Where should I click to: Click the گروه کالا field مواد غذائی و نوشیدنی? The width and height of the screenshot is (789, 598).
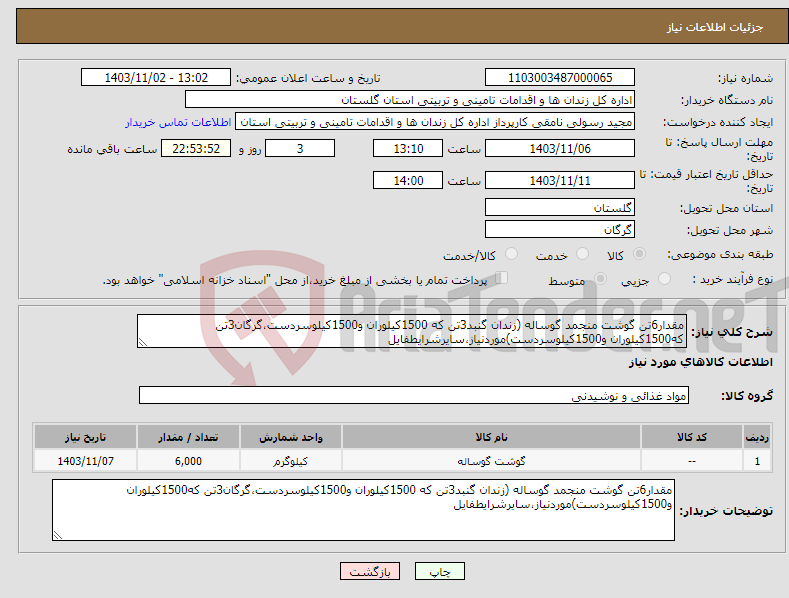pyautogui.click(x=414, y=396)
